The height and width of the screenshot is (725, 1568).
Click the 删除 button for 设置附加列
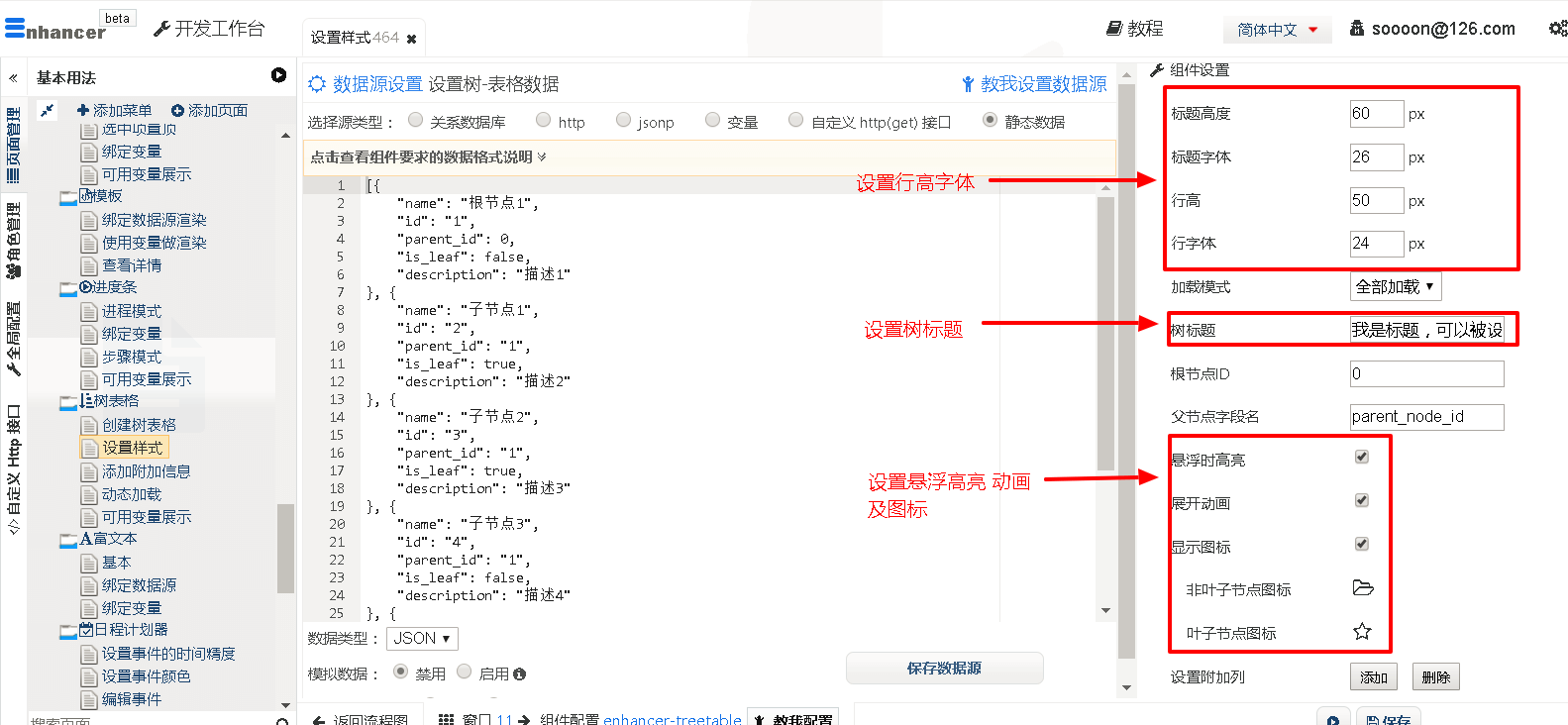point(1435,677)
